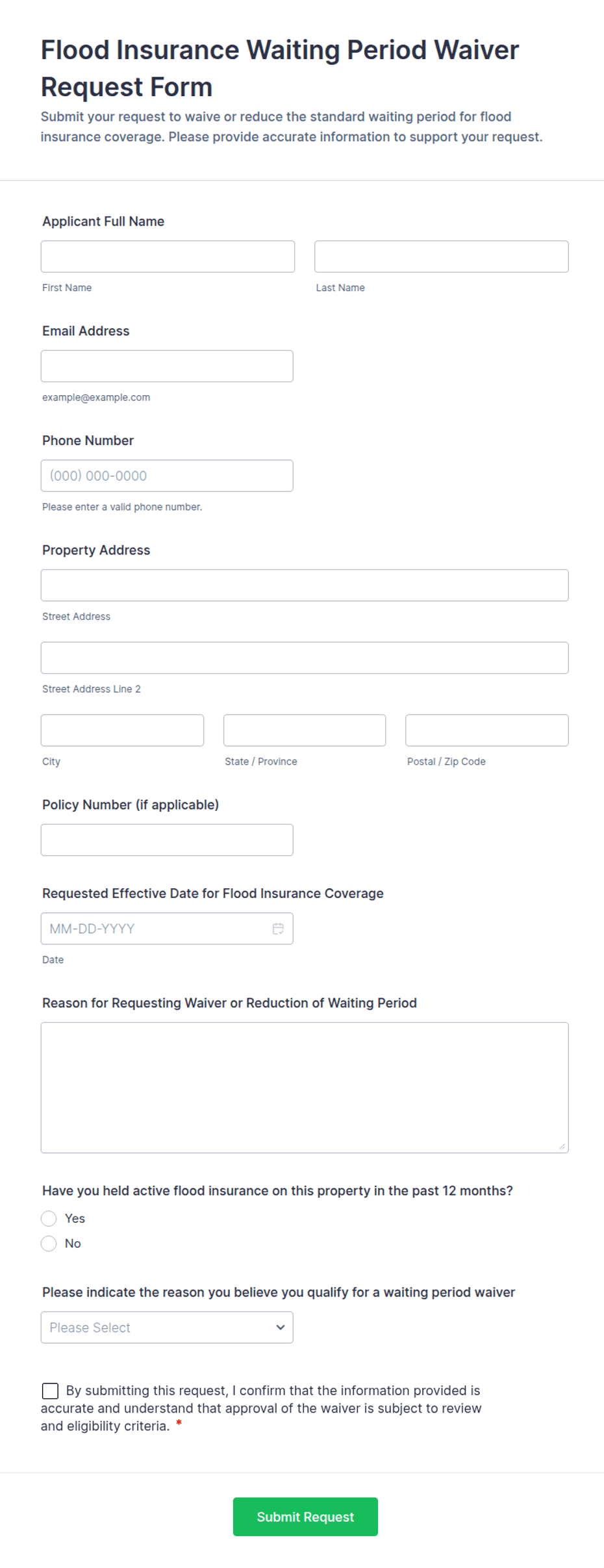
Task: Open the waiver qualification reason dropdown
Action: click(x=167, y=1327)
